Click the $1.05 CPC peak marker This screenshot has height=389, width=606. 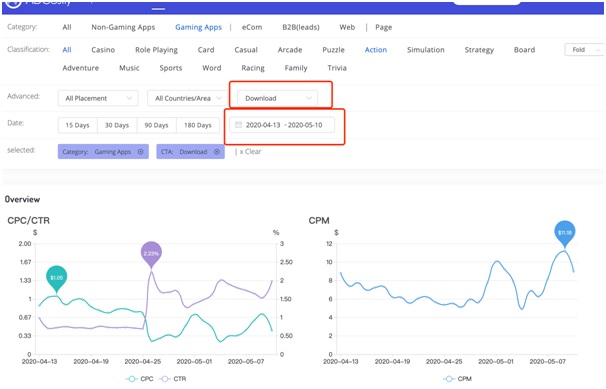pos(57,279)
